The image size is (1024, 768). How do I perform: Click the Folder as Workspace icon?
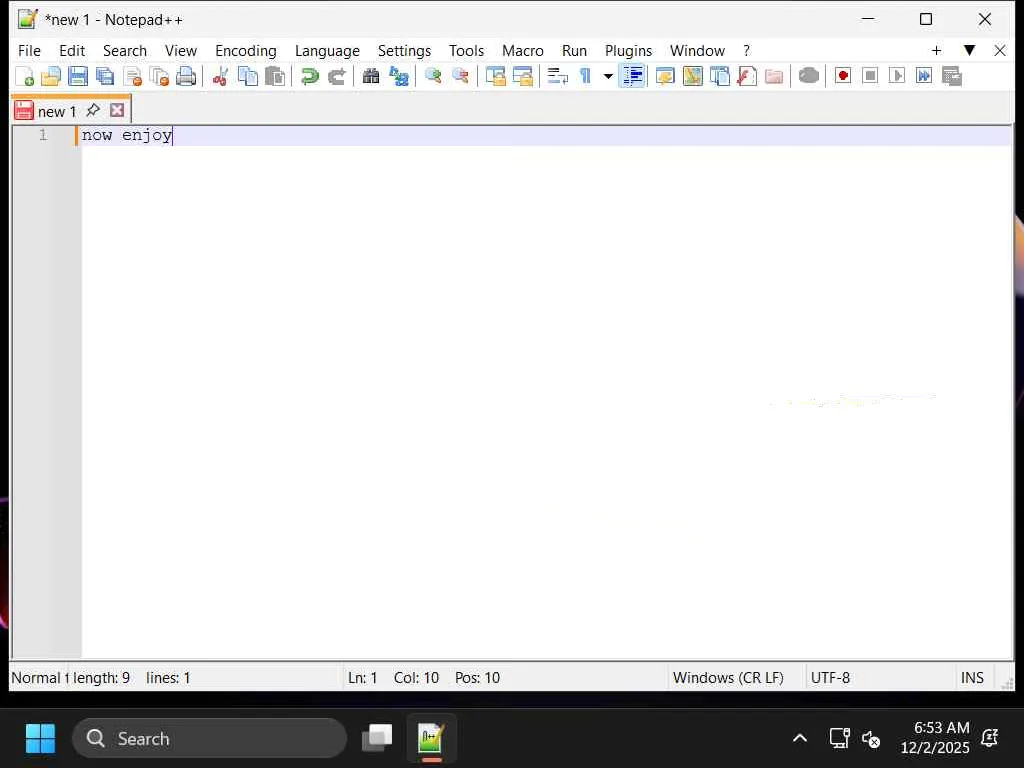[774, 76]
